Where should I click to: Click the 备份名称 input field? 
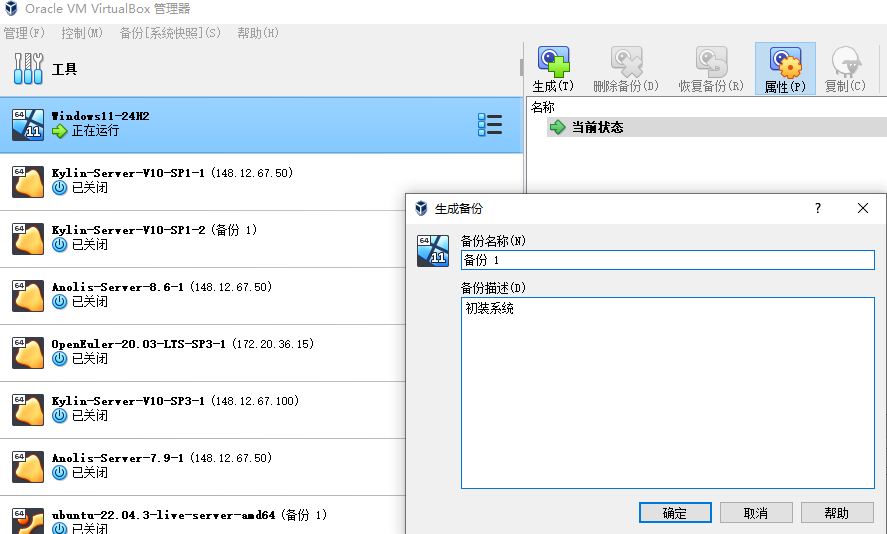[x=668, y=260]
